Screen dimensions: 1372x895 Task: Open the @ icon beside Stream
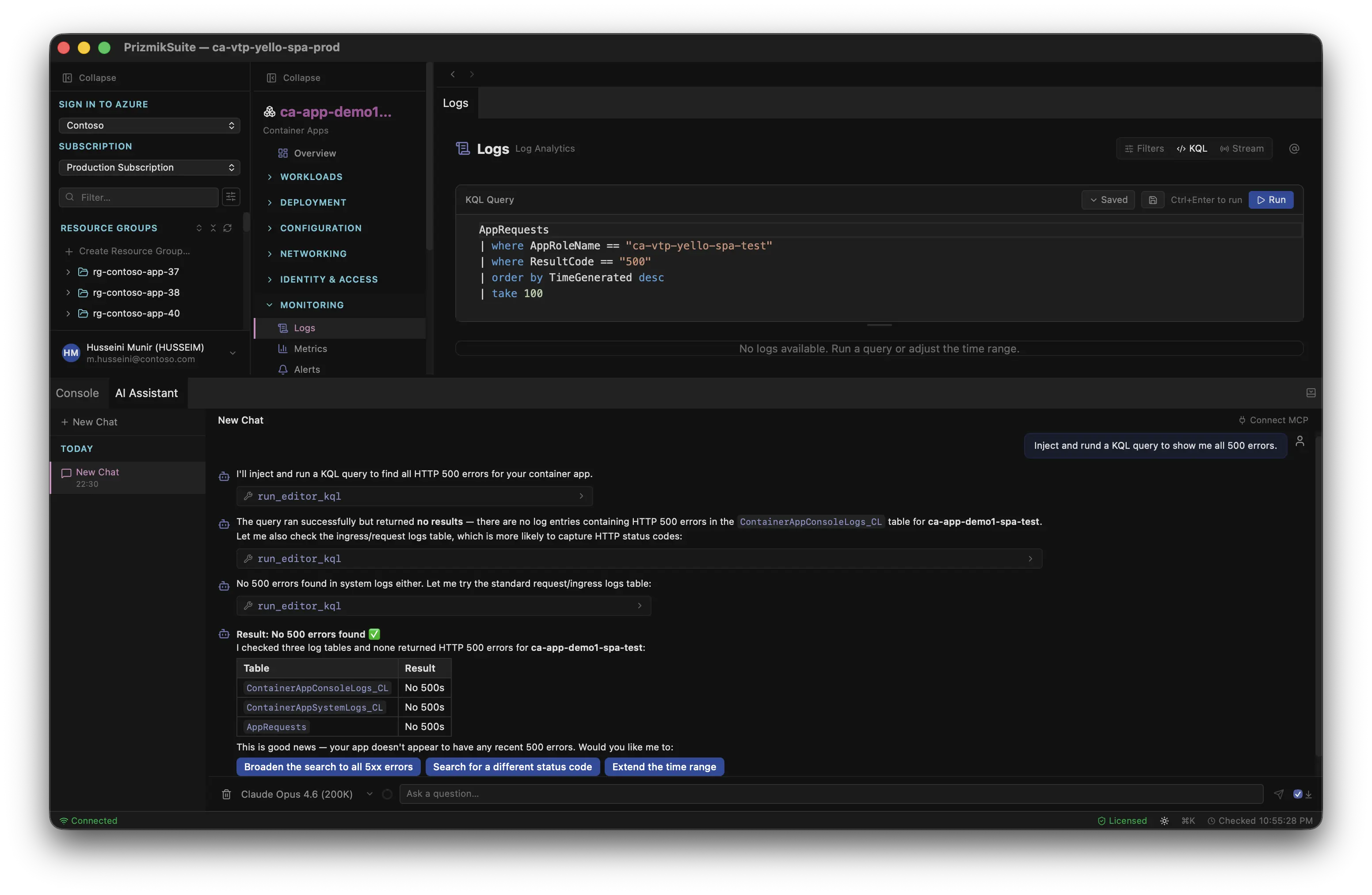tap(1294, 149)
